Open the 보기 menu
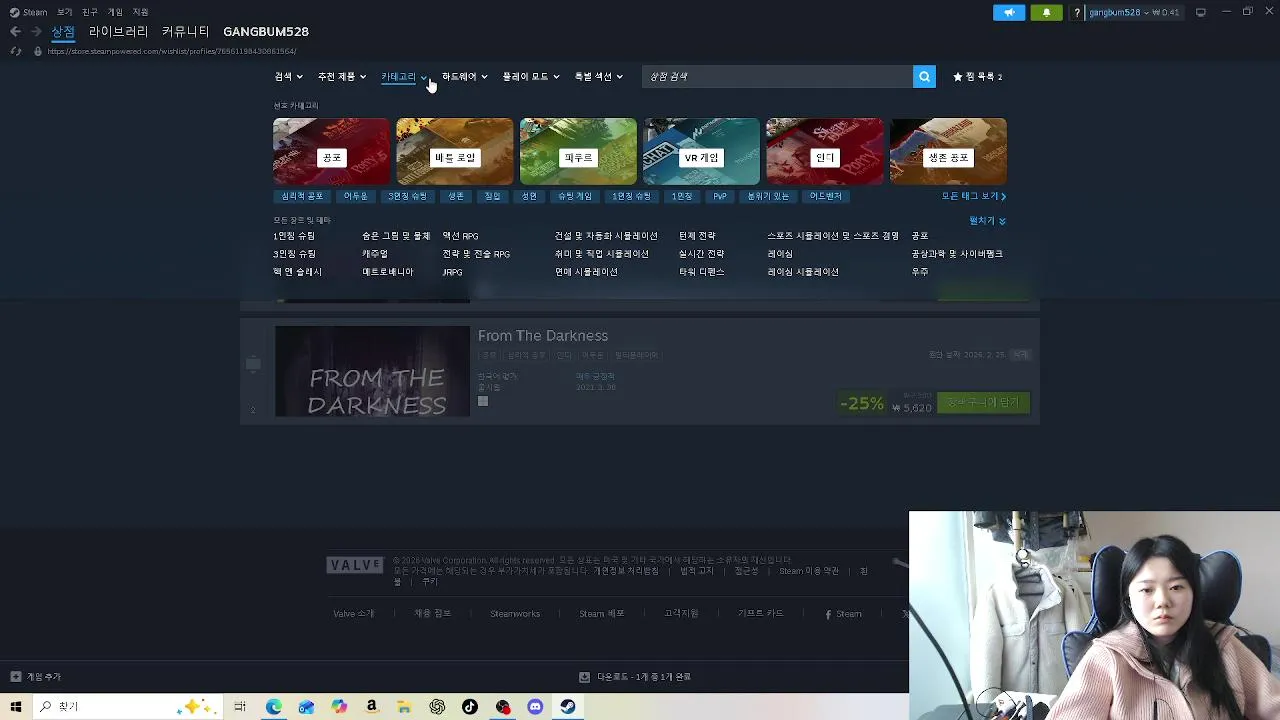1280x720 pixels. pos(64,12)
